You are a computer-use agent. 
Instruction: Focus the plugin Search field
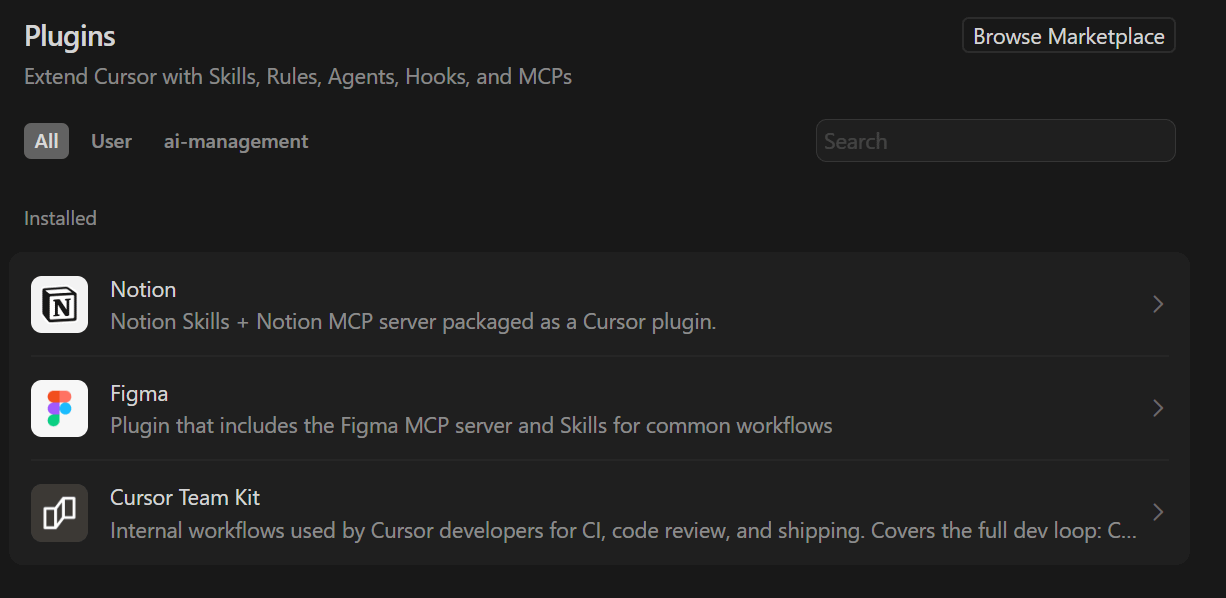(996, 141)
